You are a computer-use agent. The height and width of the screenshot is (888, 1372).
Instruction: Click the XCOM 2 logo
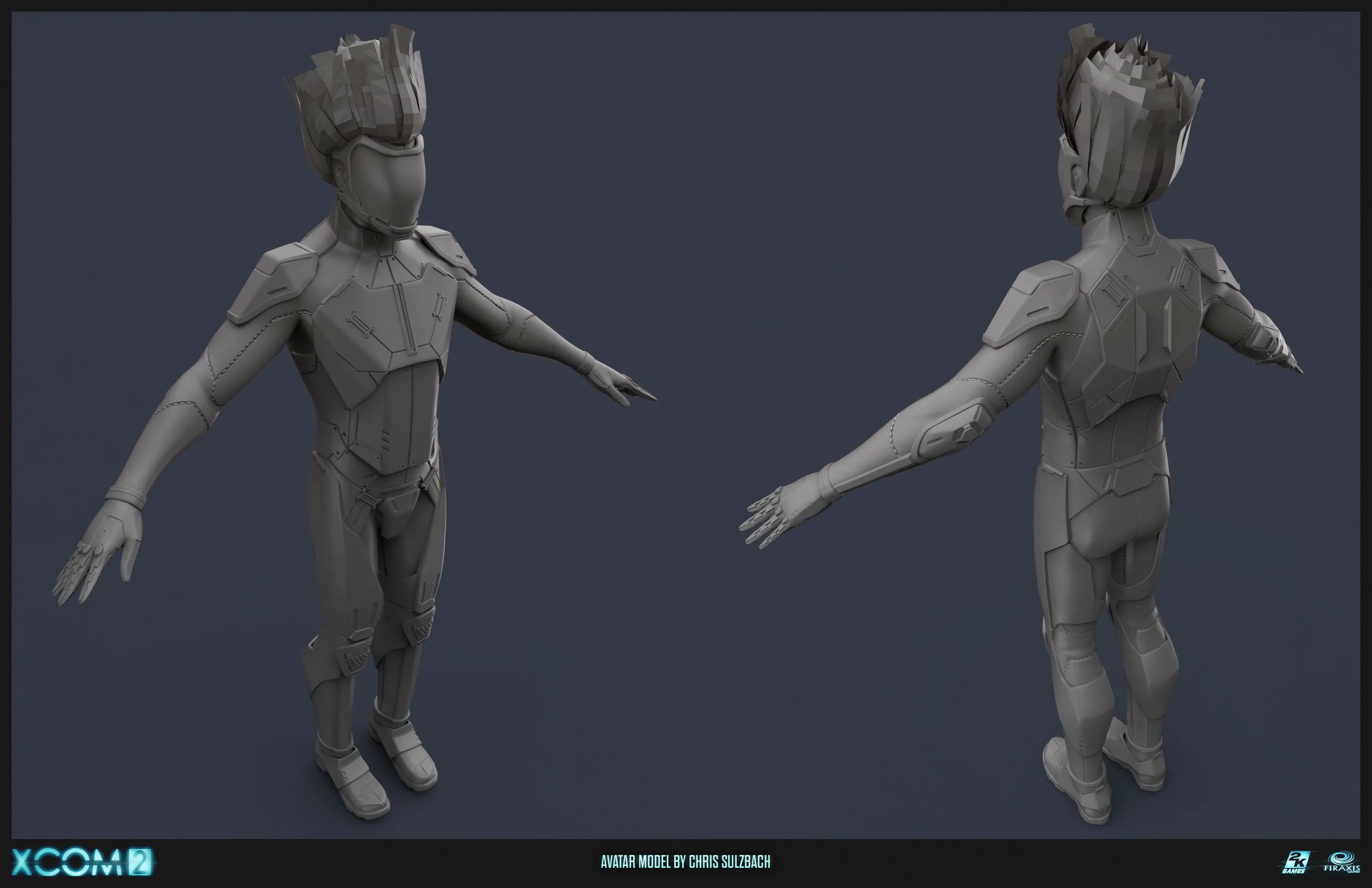click(82, 863)
